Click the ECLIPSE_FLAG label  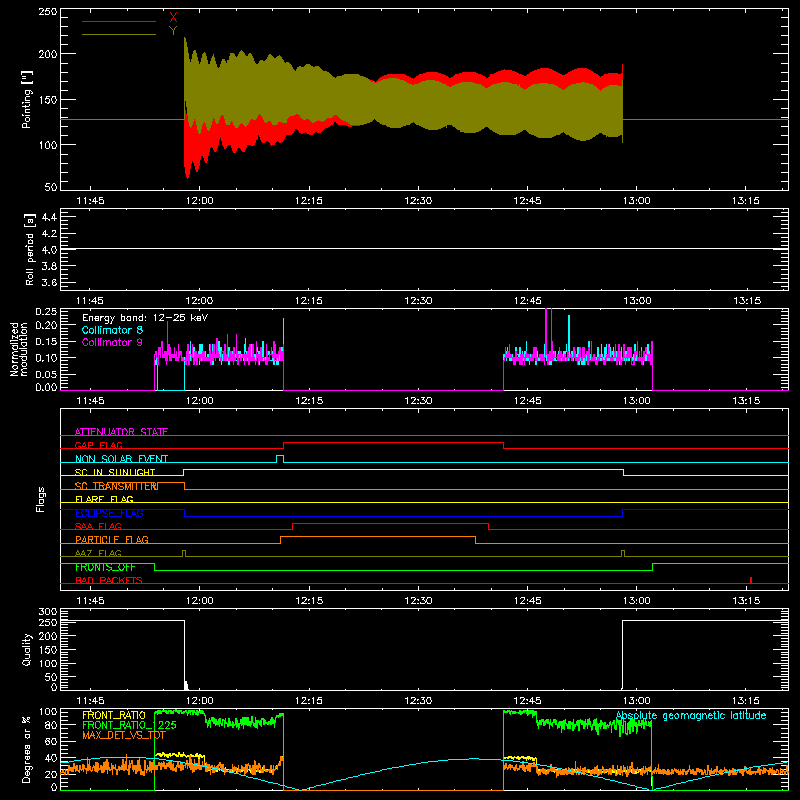click(x=109, y=513)
